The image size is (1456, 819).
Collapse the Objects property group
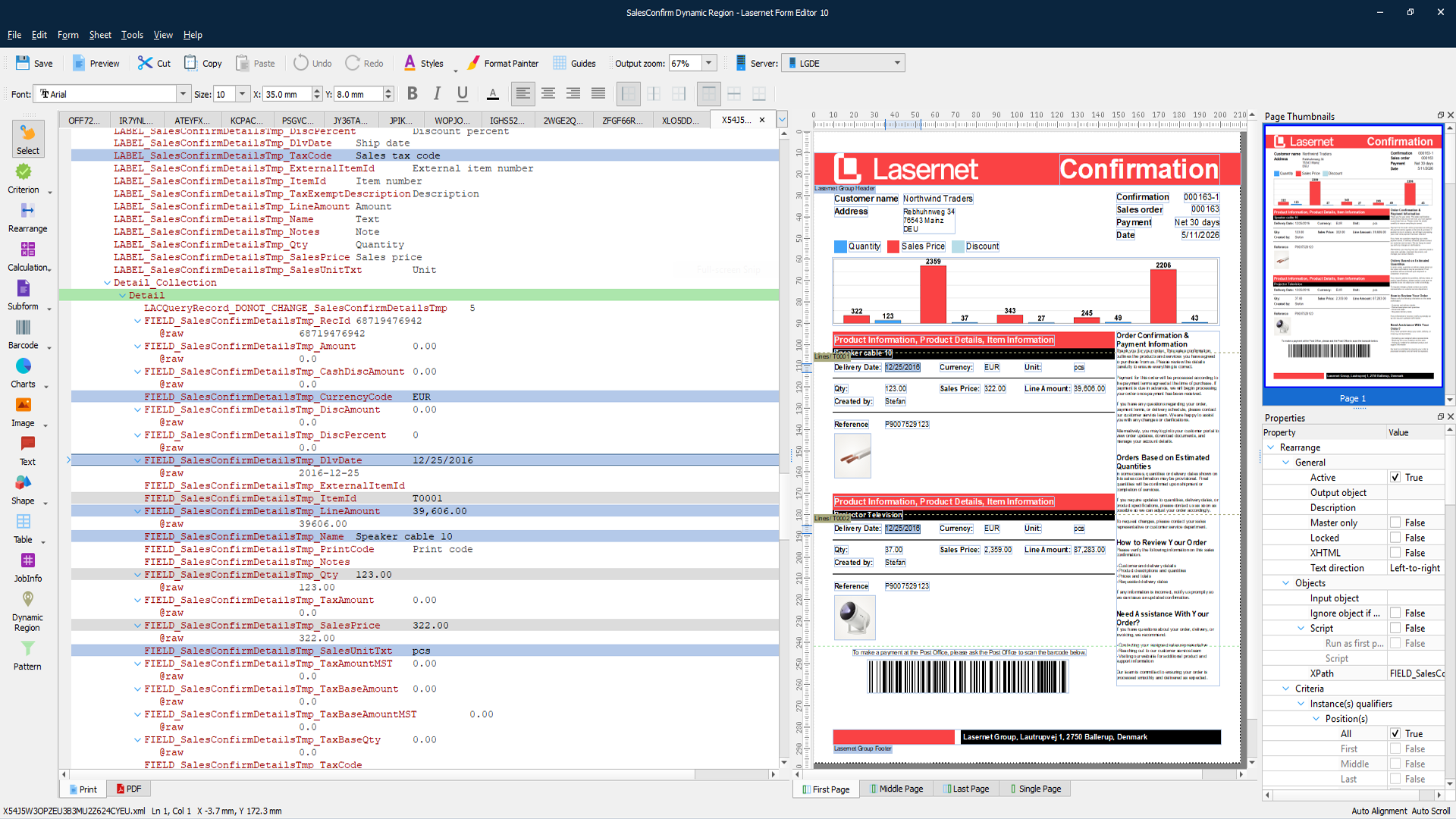pyautogui.click(x=1286, y=583)
